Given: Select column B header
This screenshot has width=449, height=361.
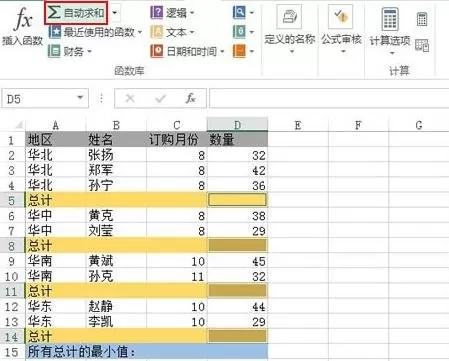Looking at the screenshot, I should click(116, 125).
